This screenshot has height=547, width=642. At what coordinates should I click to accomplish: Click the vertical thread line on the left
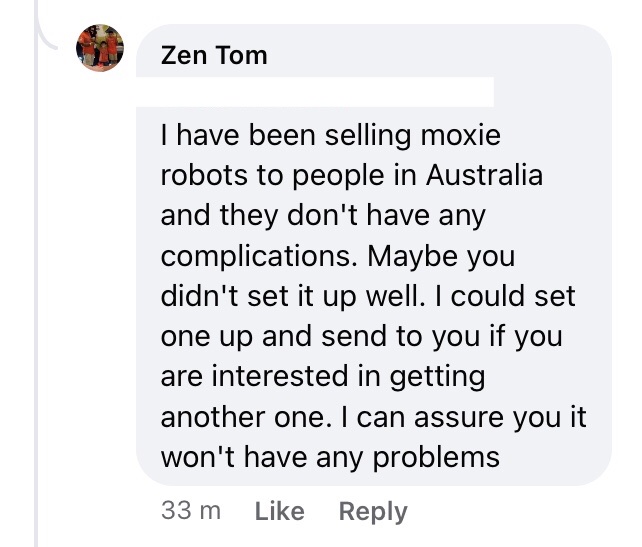[x=37, y=300]
